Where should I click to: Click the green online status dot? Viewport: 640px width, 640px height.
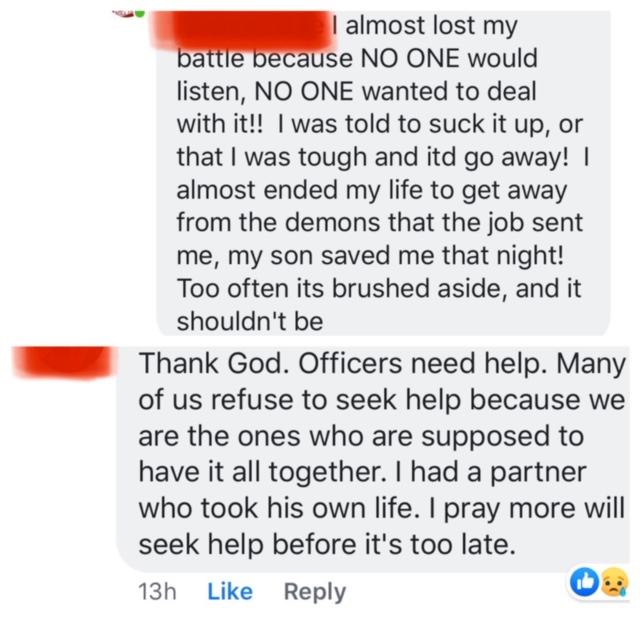[140, 13]
